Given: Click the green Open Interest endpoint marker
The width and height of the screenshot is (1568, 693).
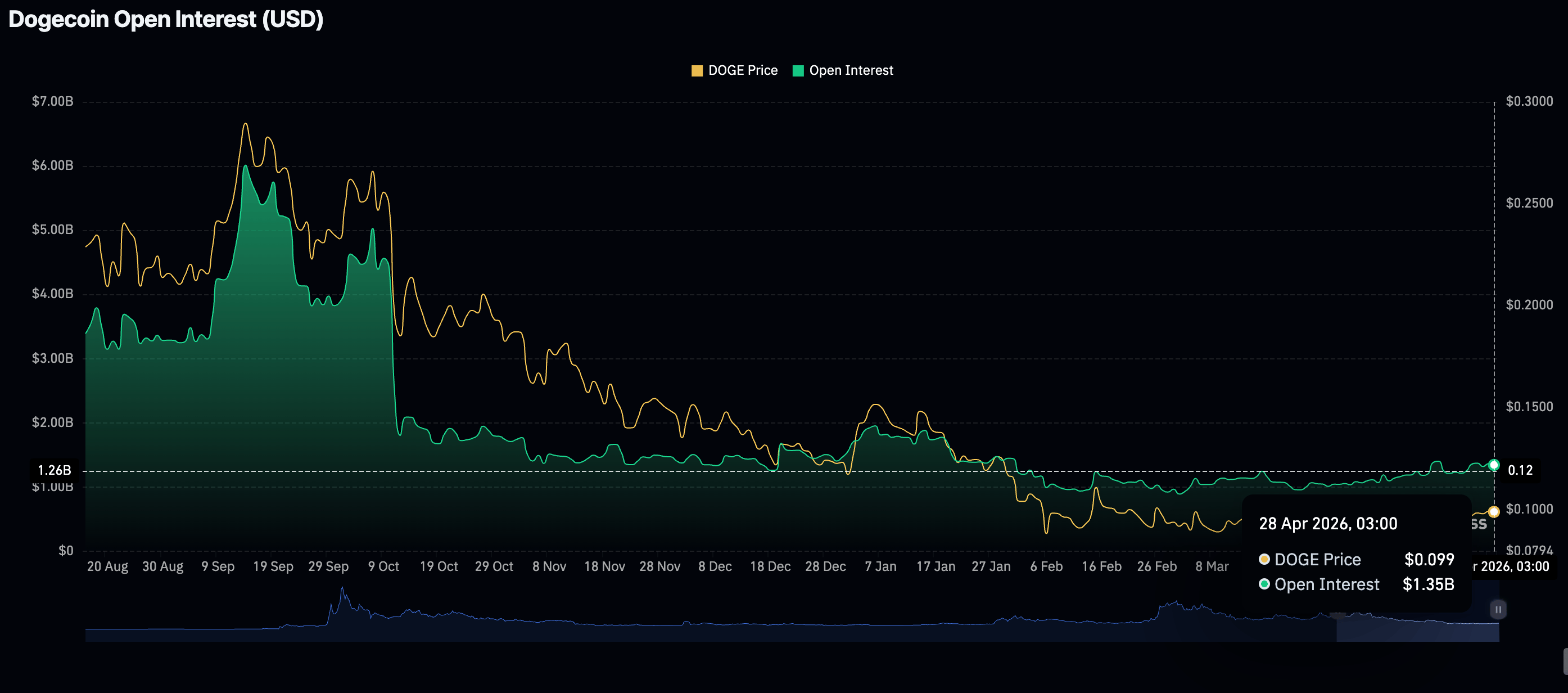Looking at the screenshot, I should coord(1494,465).
